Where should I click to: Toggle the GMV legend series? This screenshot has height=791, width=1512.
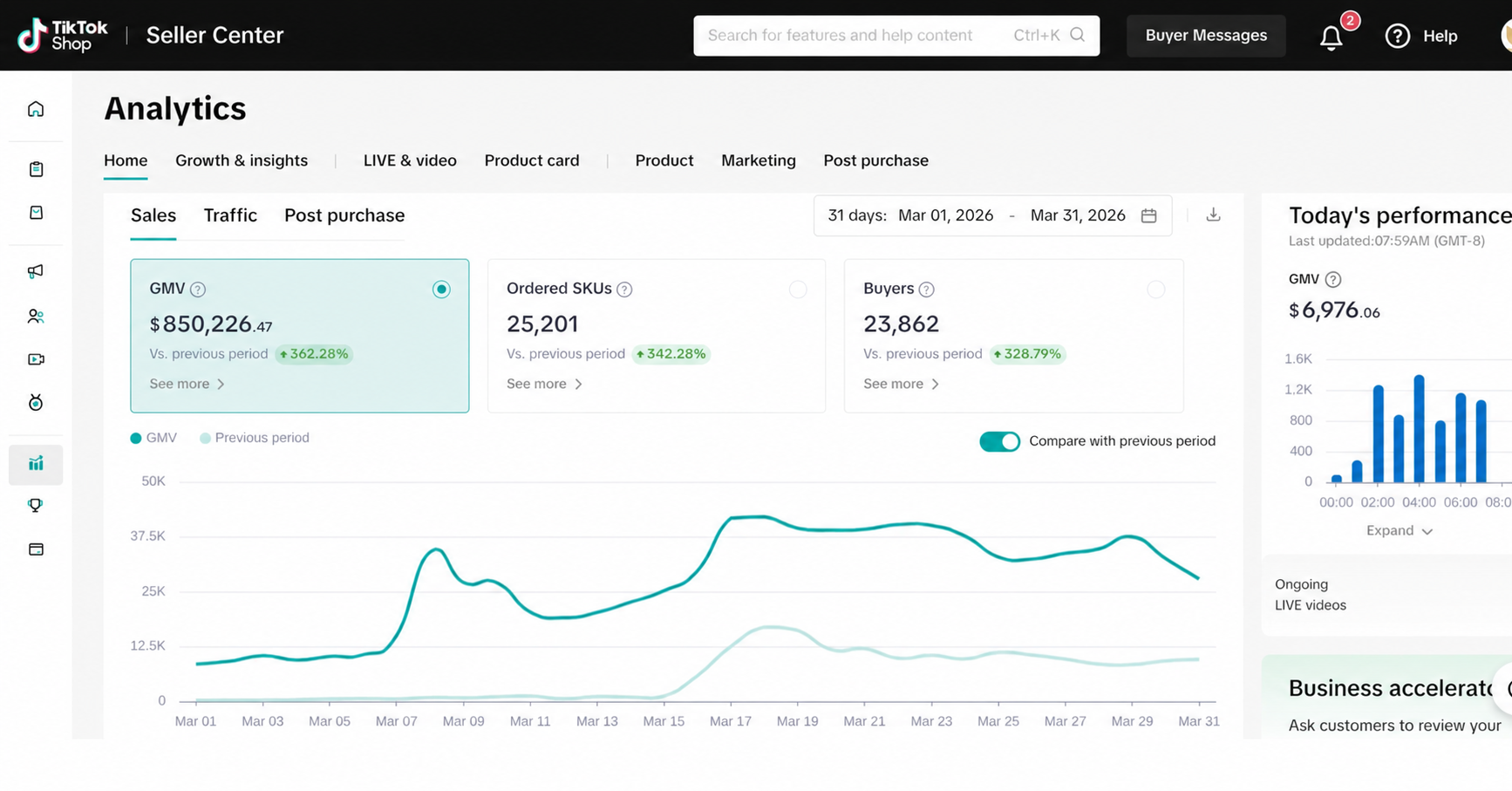coord(153,438)
